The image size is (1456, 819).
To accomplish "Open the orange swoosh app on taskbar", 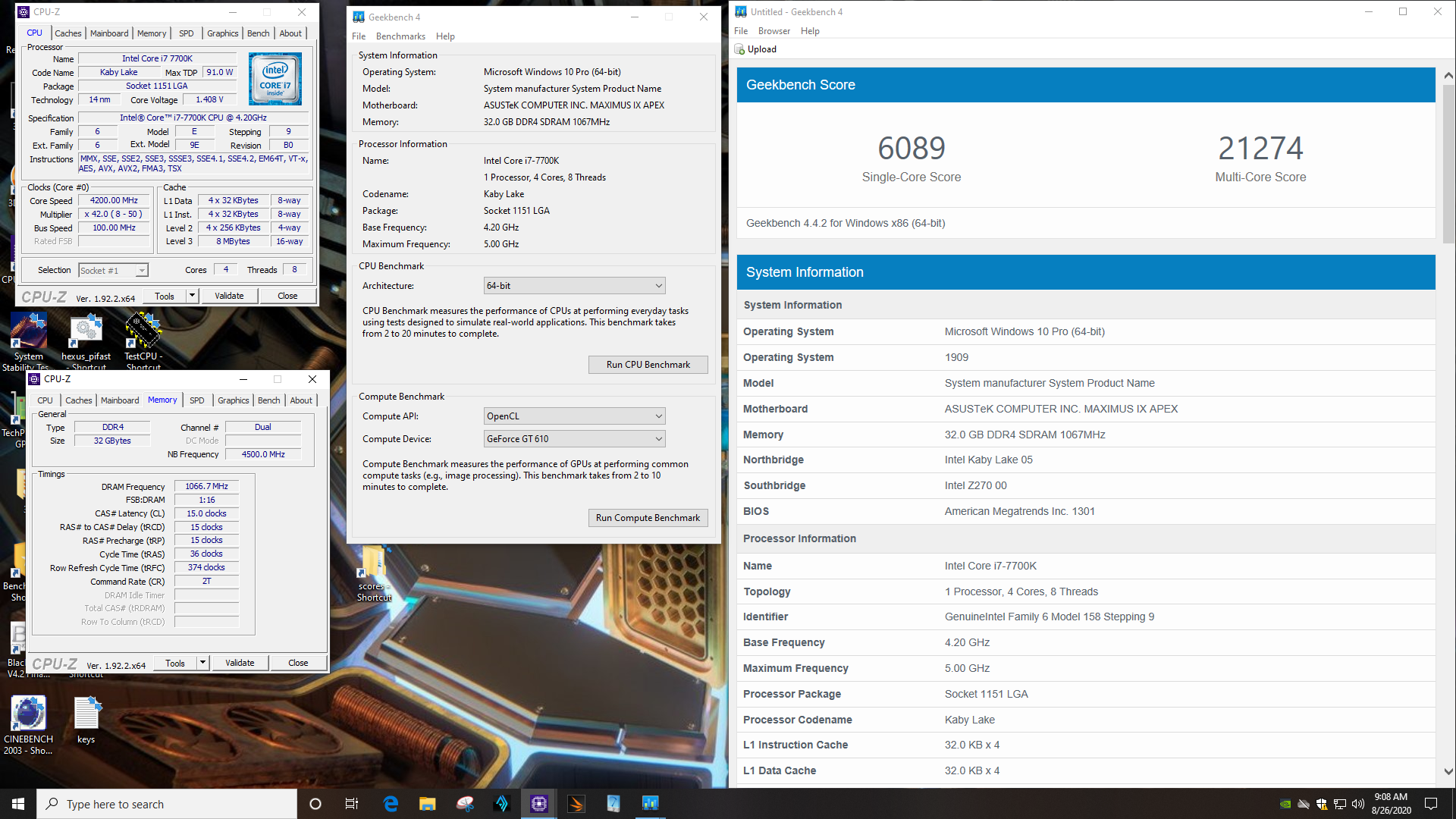I will [576, 804].
